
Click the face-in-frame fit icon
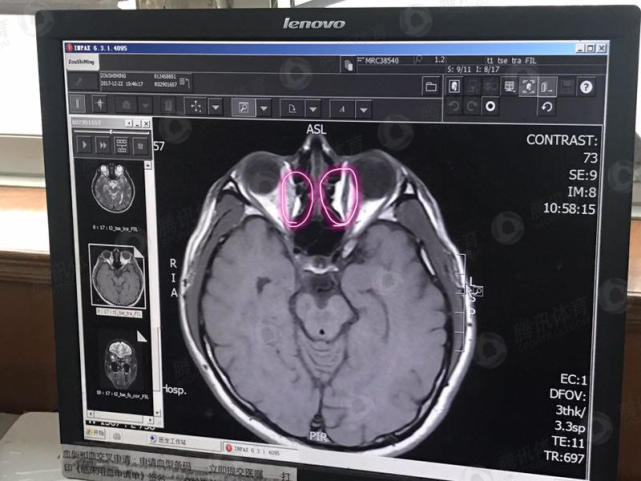(528, 87)
